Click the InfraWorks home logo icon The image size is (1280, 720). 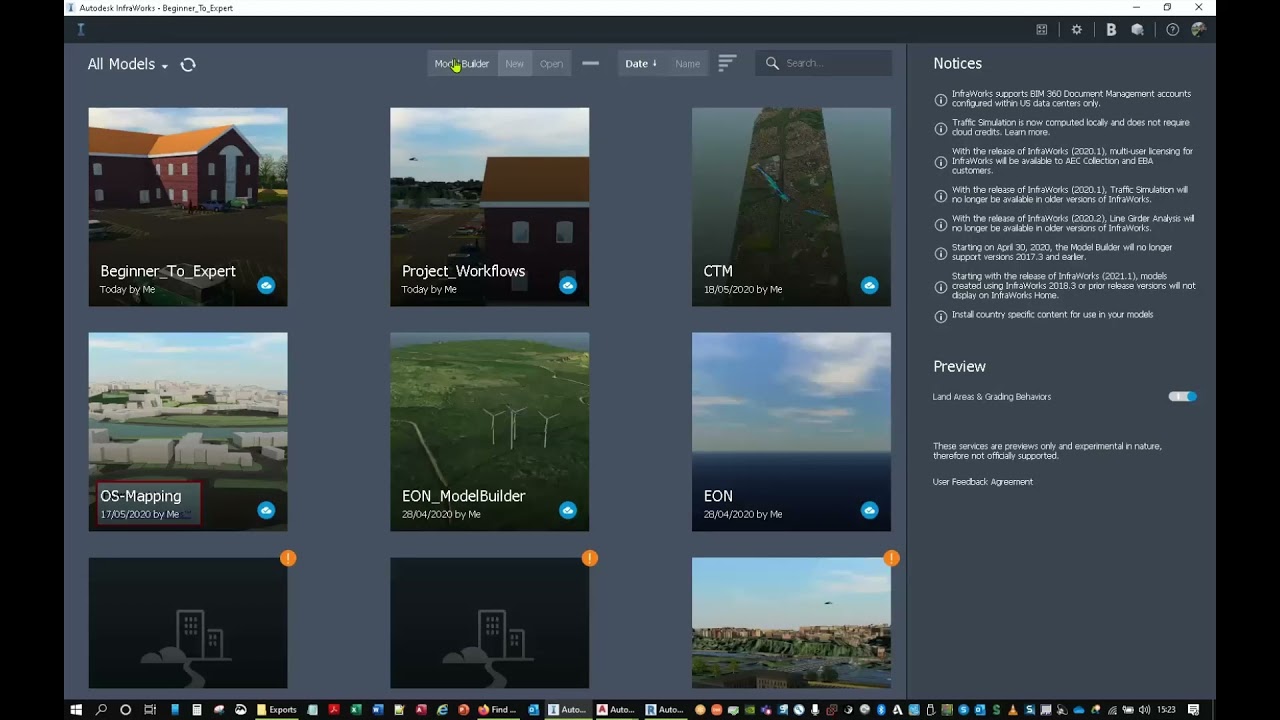pos(81,30)
